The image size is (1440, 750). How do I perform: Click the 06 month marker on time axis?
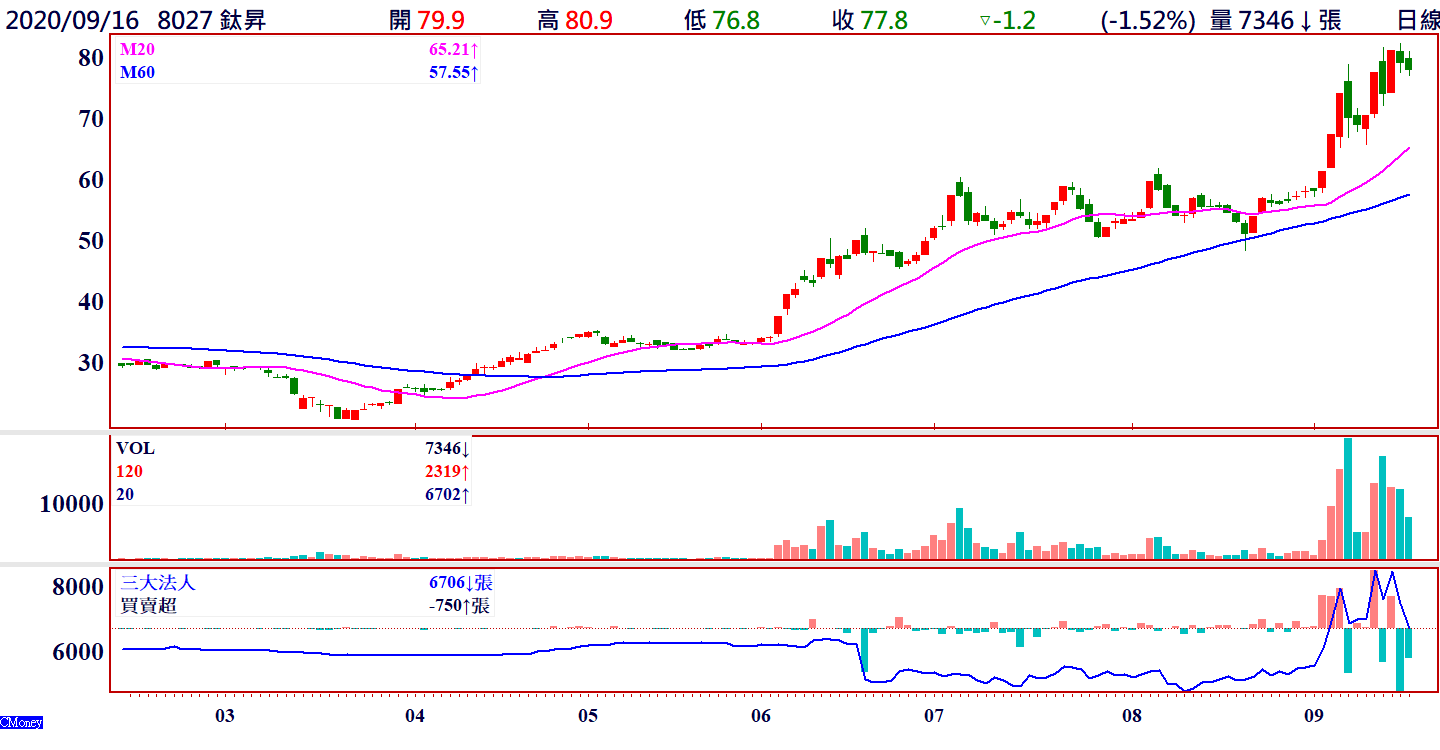761,716
